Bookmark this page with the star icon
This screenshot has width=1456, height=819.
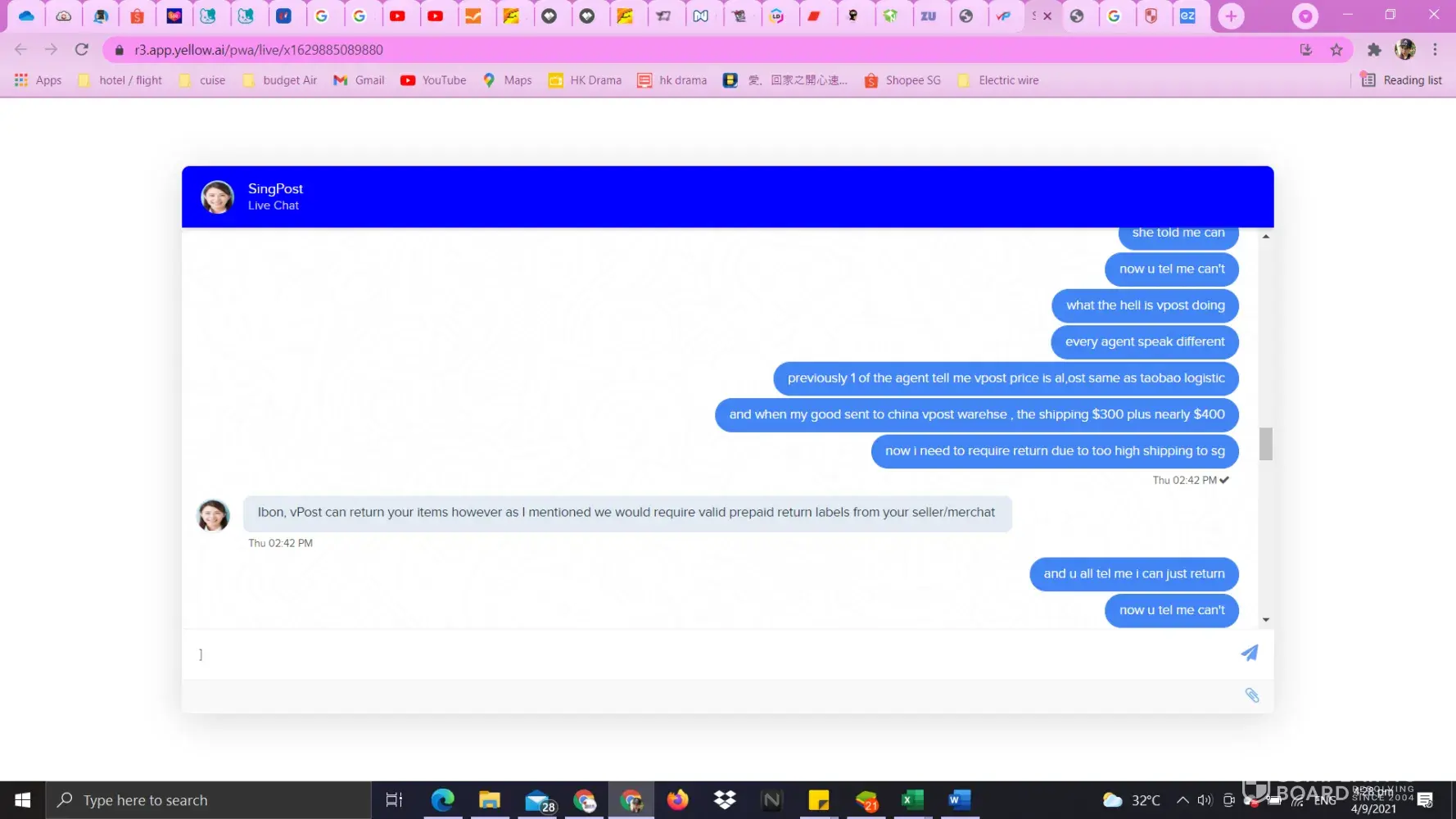[1336, 50]
